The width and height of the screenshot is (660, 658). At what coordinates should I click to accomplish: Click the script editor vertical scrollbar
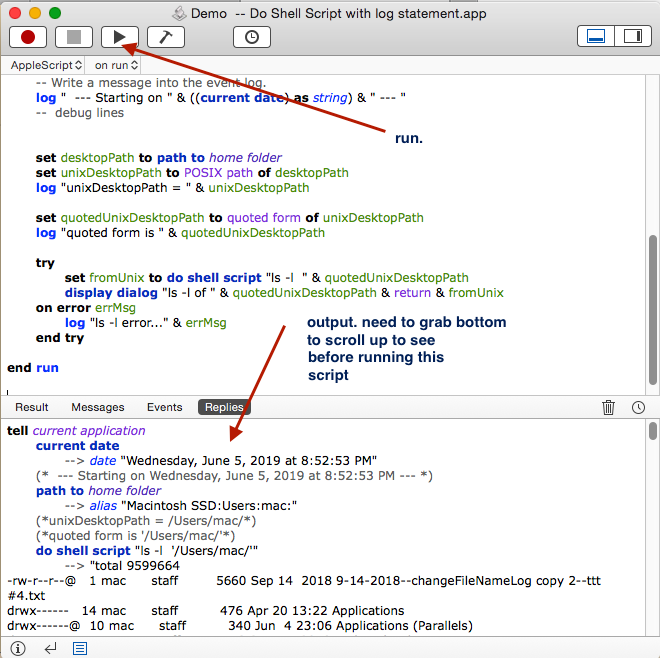click(652, 309)
